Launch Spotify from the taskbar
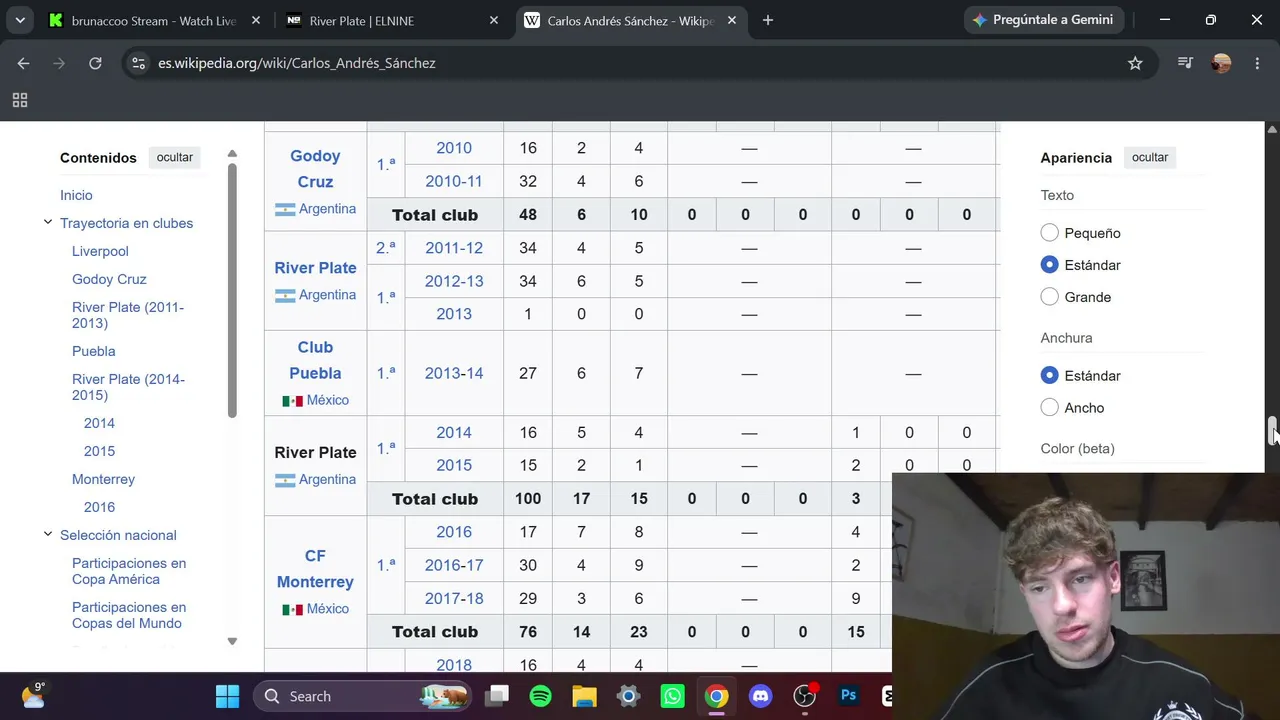The image size is (1280, 720). click(540, 696)
